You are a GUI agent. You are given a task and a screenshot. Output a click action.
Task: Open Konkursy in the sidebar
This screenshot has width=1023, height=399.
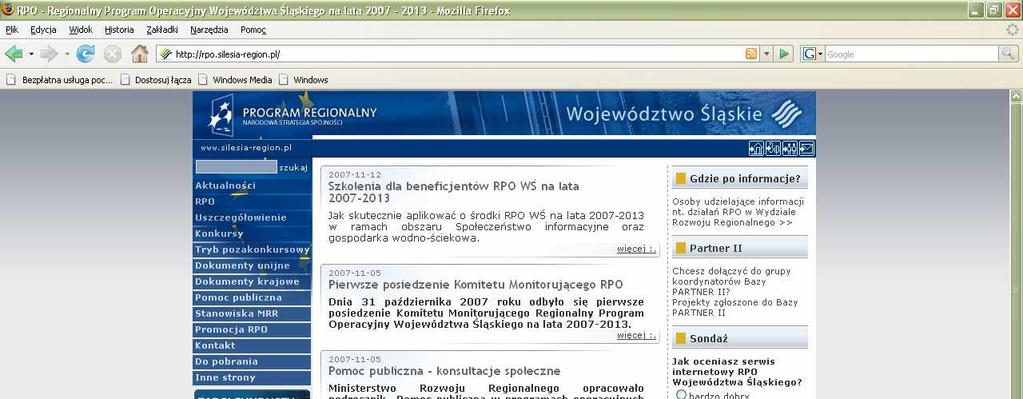pyautogui.click(x=252, y=233)
